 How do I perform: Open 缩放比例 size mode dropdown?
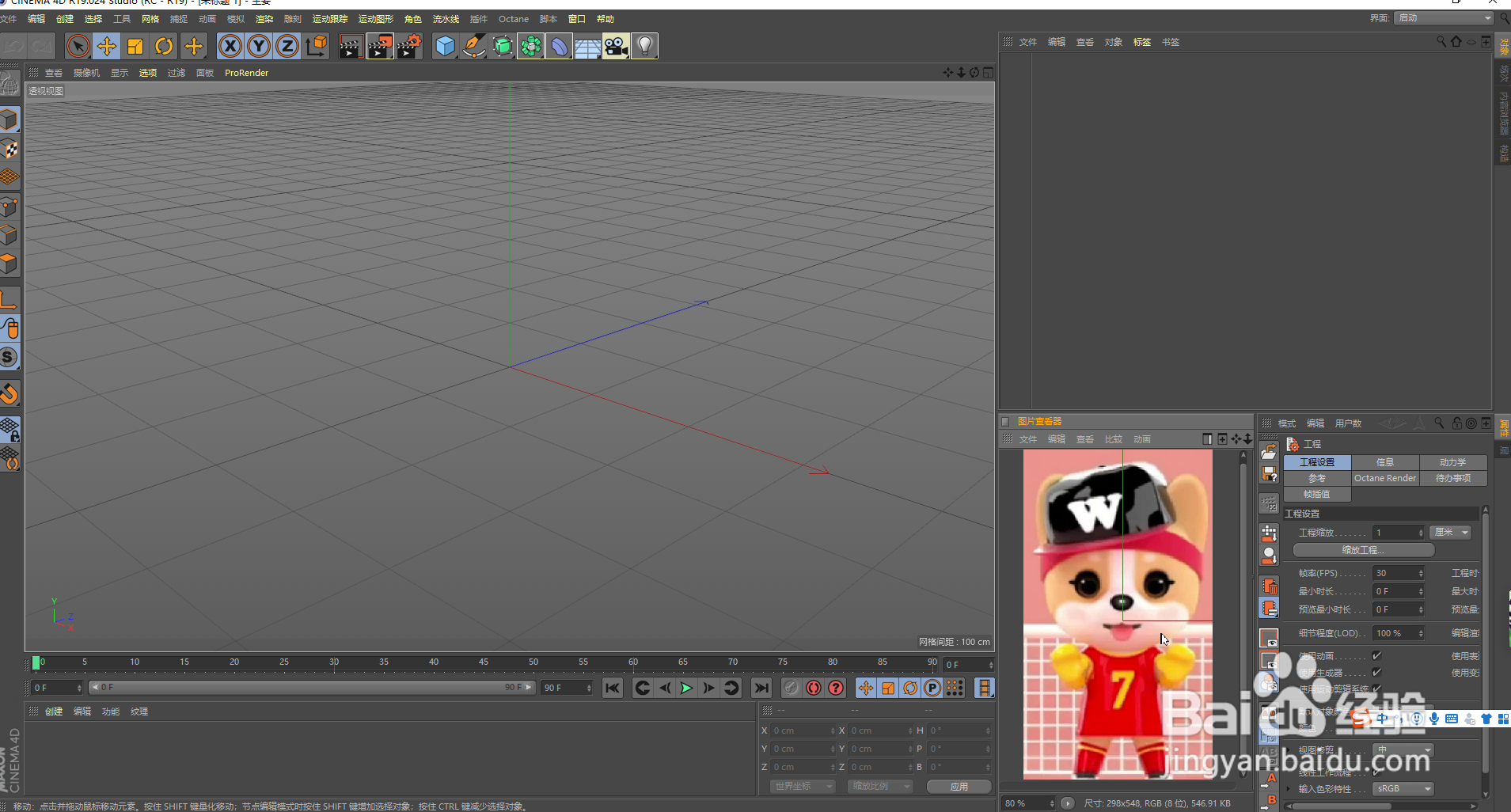pyautogui.click(x=880, y=786)
